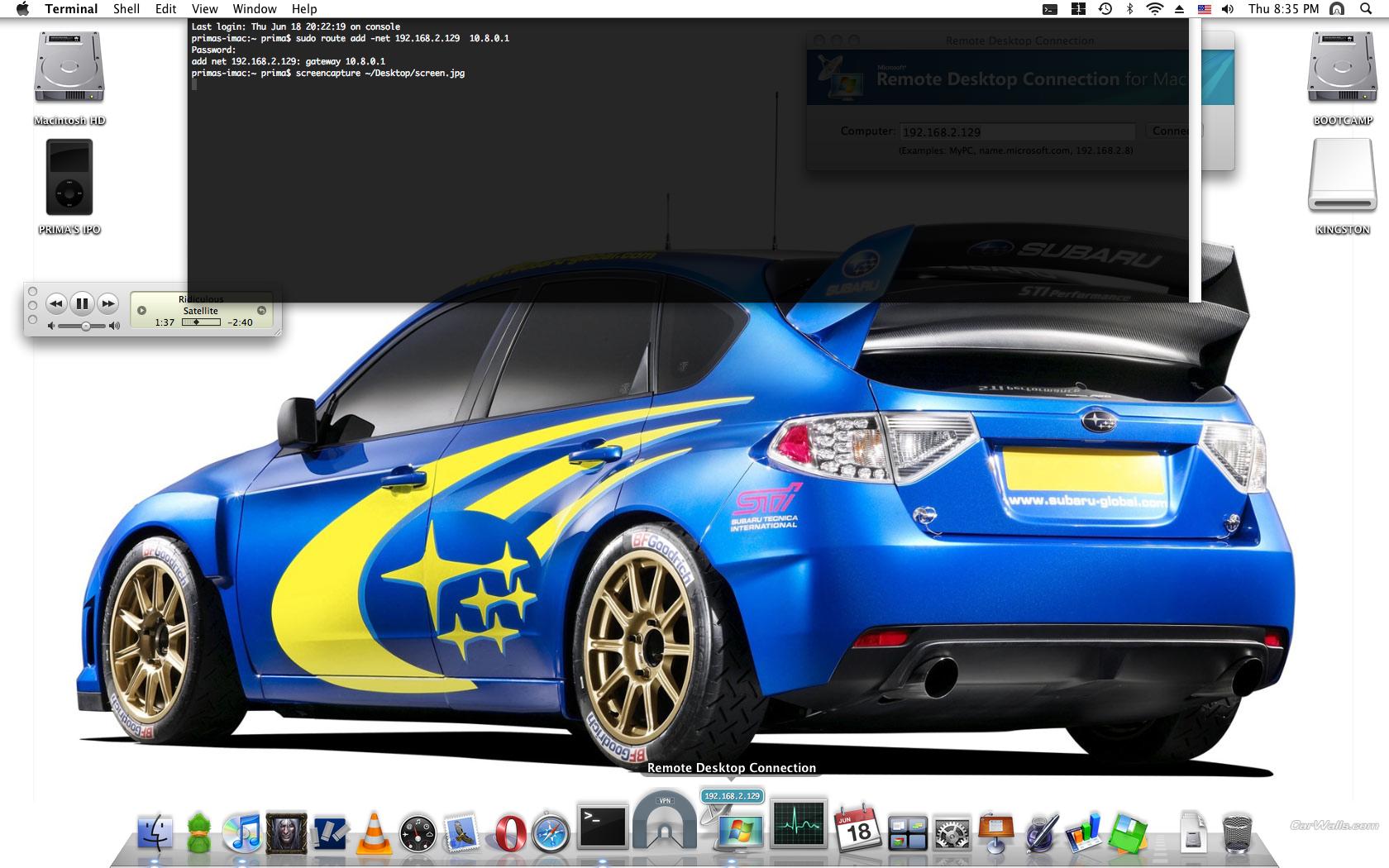Open iCal calendar icon showing 18
The height and width of the screenshot is (868, 1389).
(857, 828)
